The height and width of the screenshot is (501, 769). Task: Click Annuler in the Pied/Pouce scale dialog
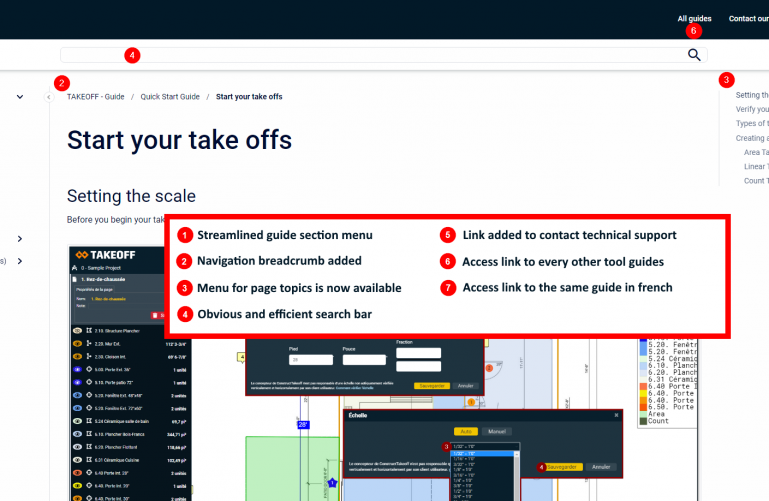click(465, 386)
